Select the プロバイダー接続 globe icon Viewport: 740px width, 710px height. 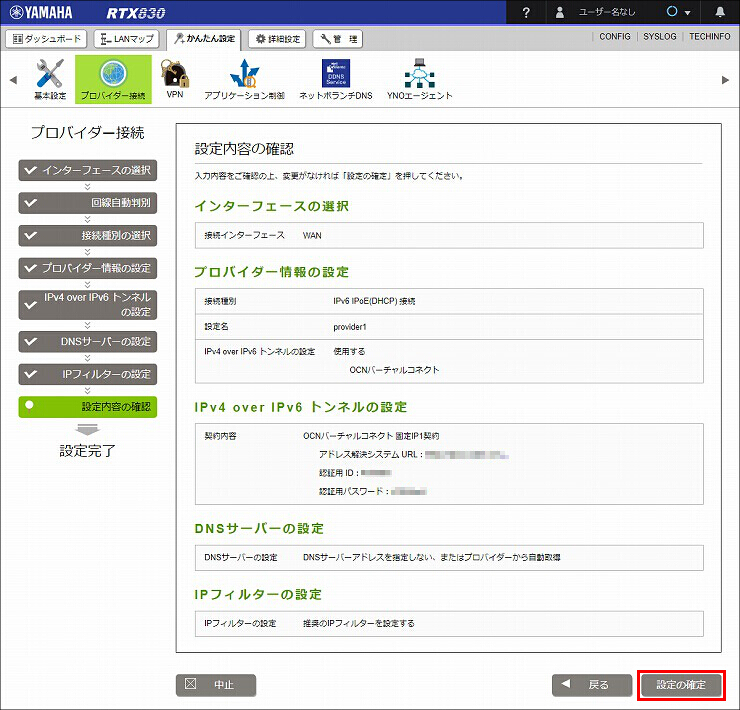(113, 79)
